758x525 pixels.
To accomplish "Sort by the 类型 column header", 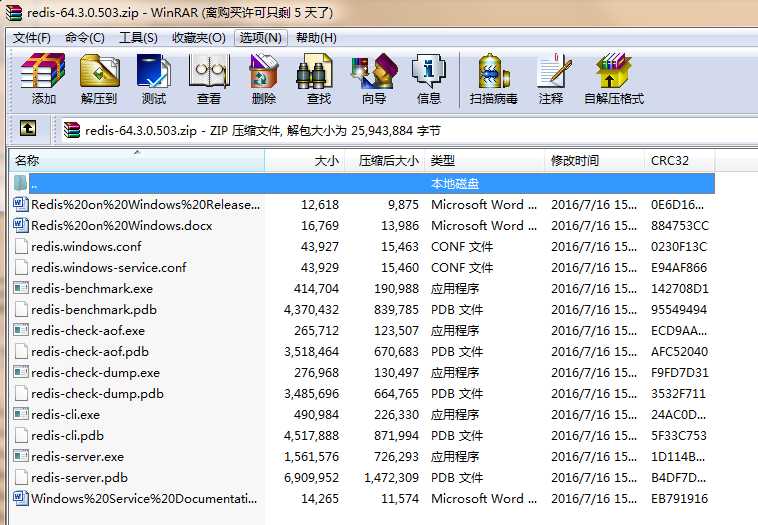I will pos(485,160).
